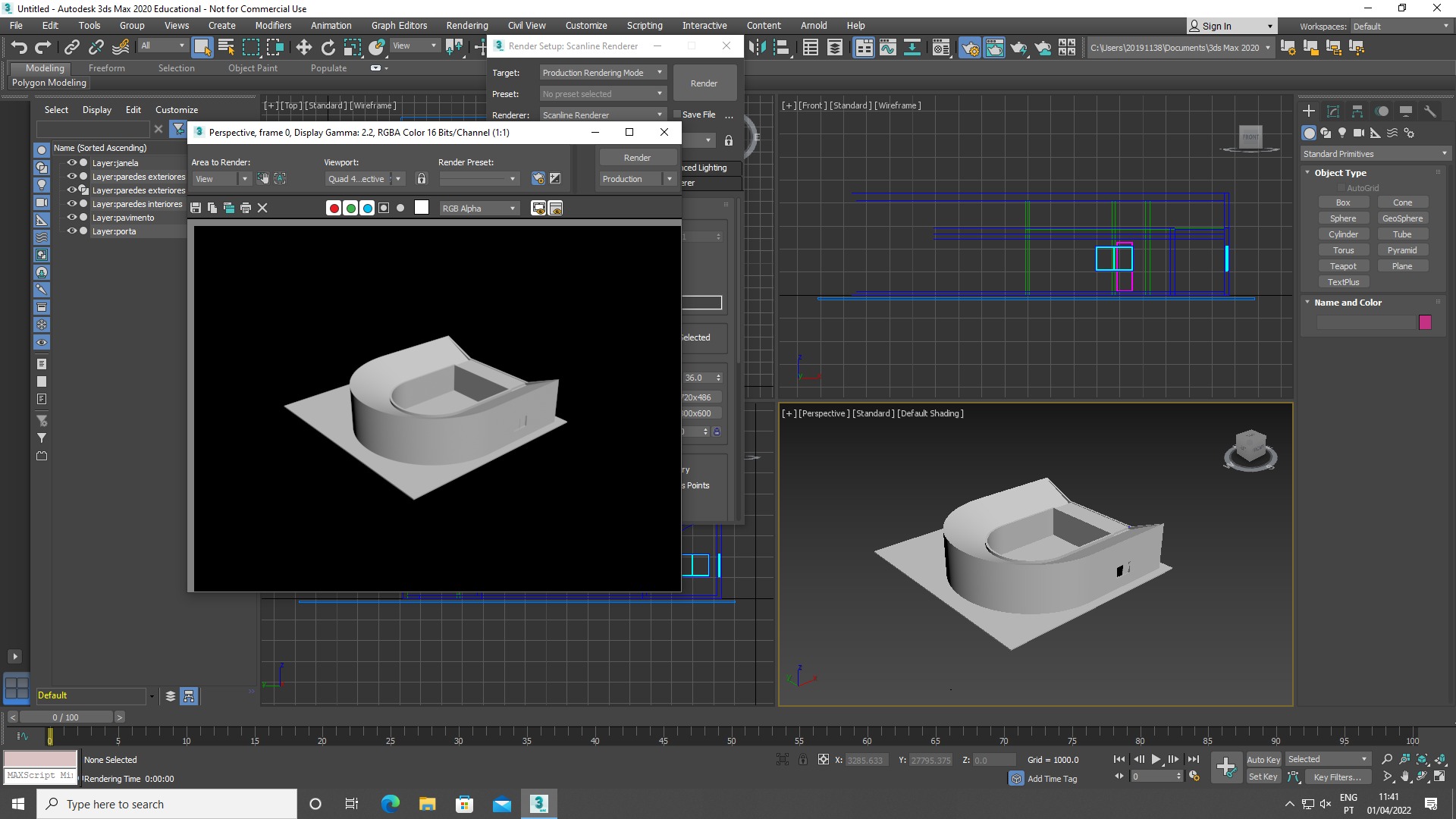Click the Redo arrow in main toolbar

[43, 48]
